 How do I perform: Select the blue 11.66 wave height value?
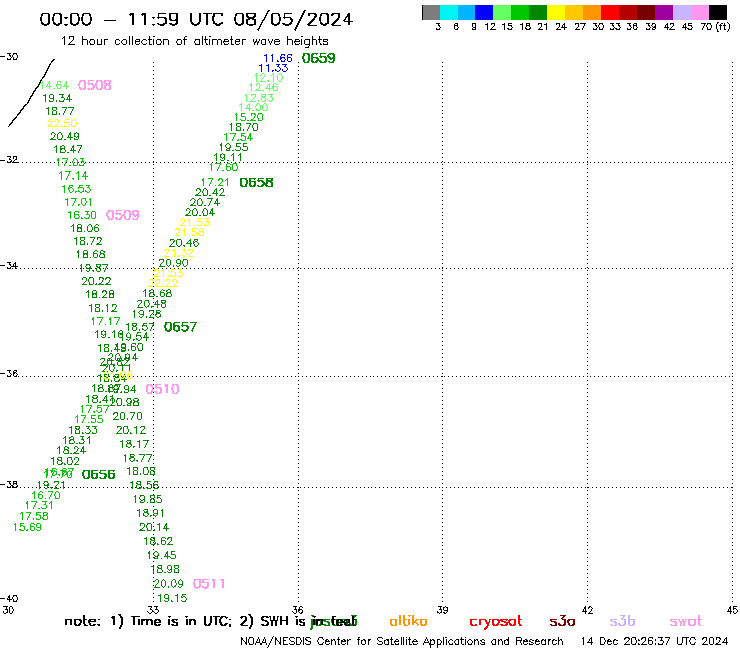pyautogui.click(x=278, y=58)
